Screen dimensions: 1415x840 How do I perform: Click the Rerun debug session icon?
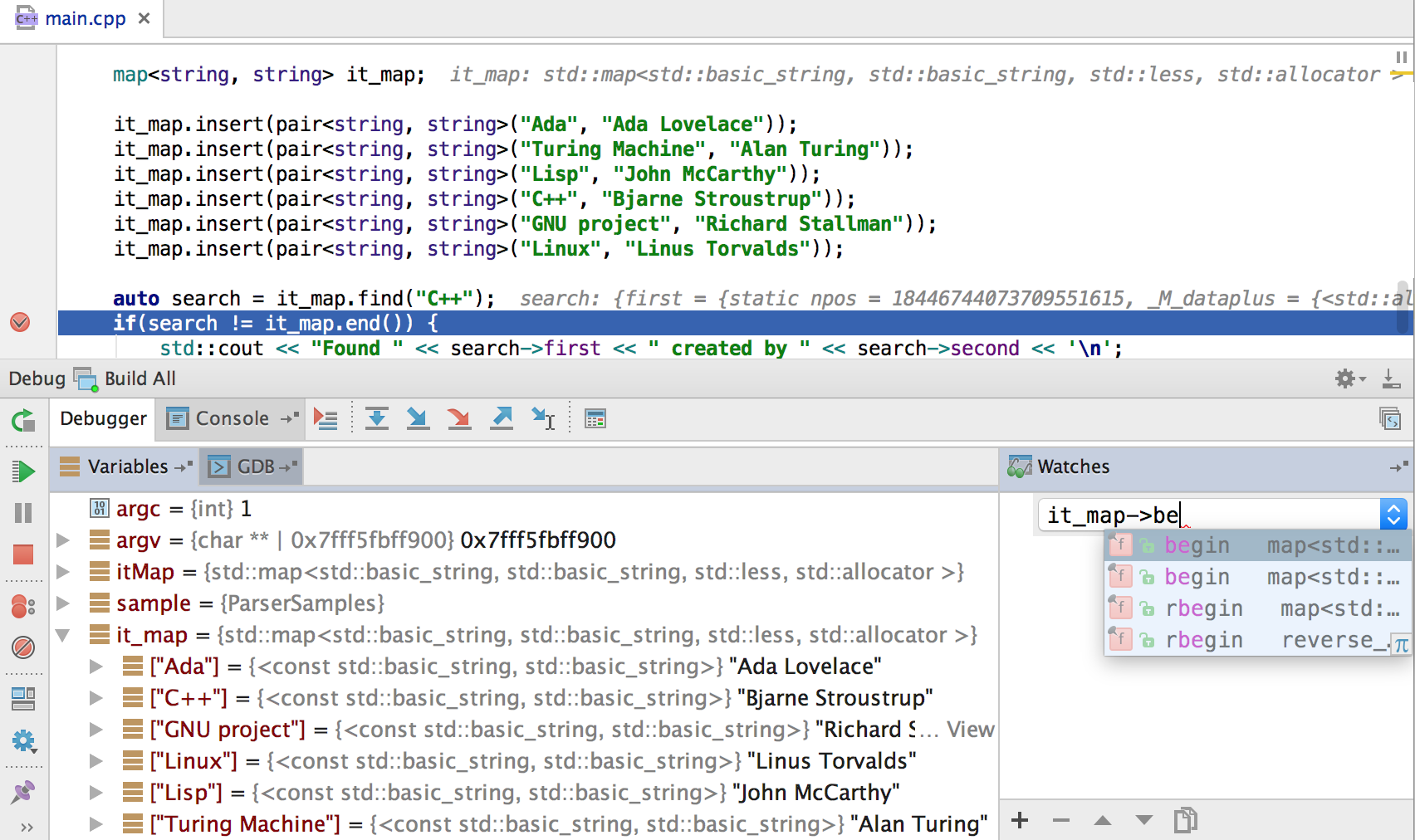point(23,421)
